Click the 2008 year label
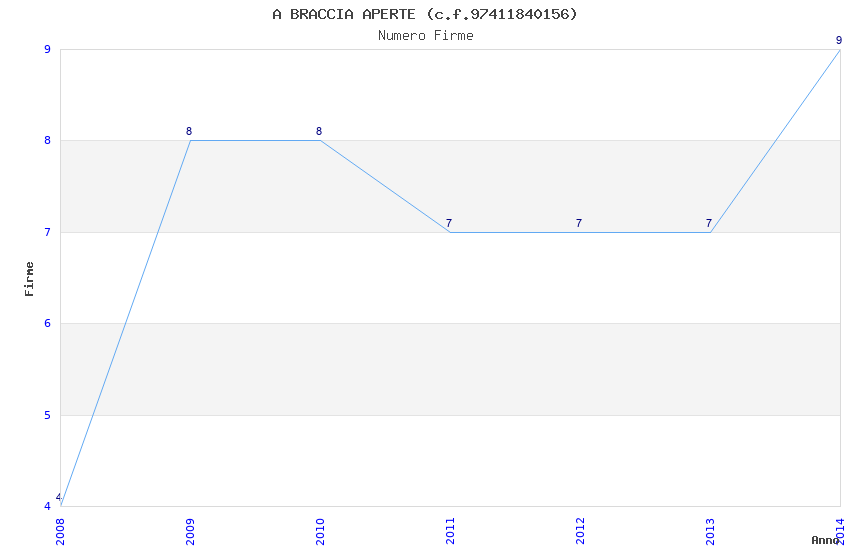This screenshot has width=850, height=550. coord(60,531)
